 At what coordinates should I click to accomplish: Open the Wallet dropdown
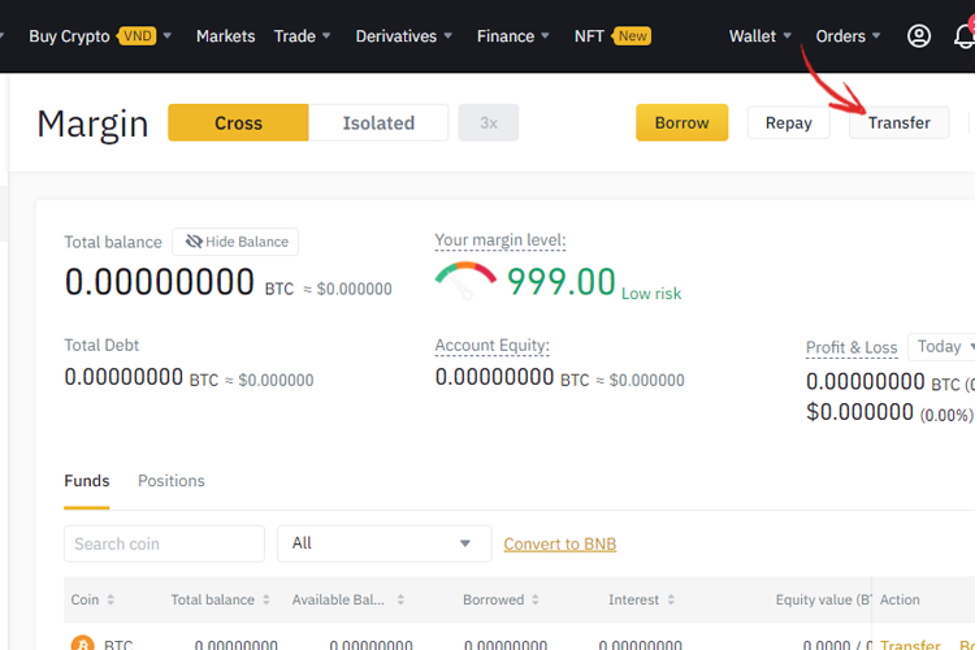click(x=760, y=36)
